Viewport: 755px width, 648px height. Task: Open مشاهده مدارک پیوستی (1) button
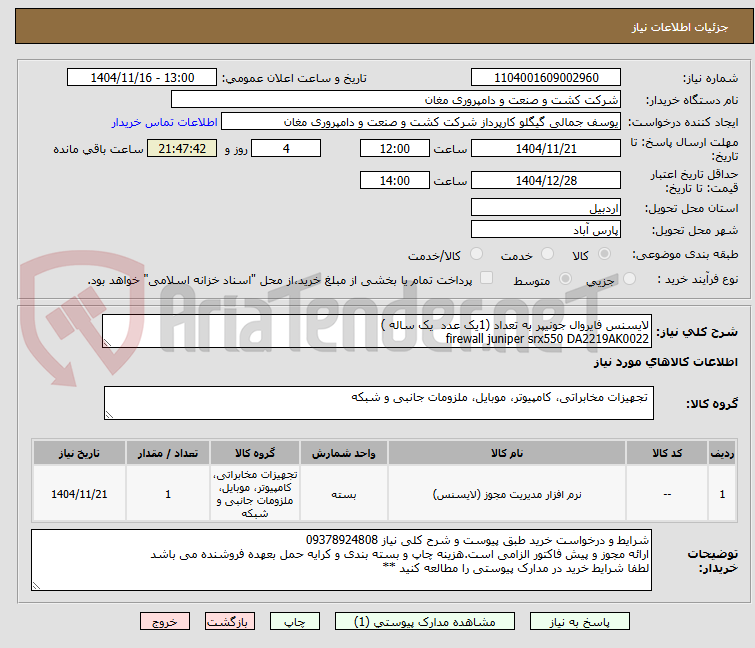pyautogui.click(x=425, y=622)
